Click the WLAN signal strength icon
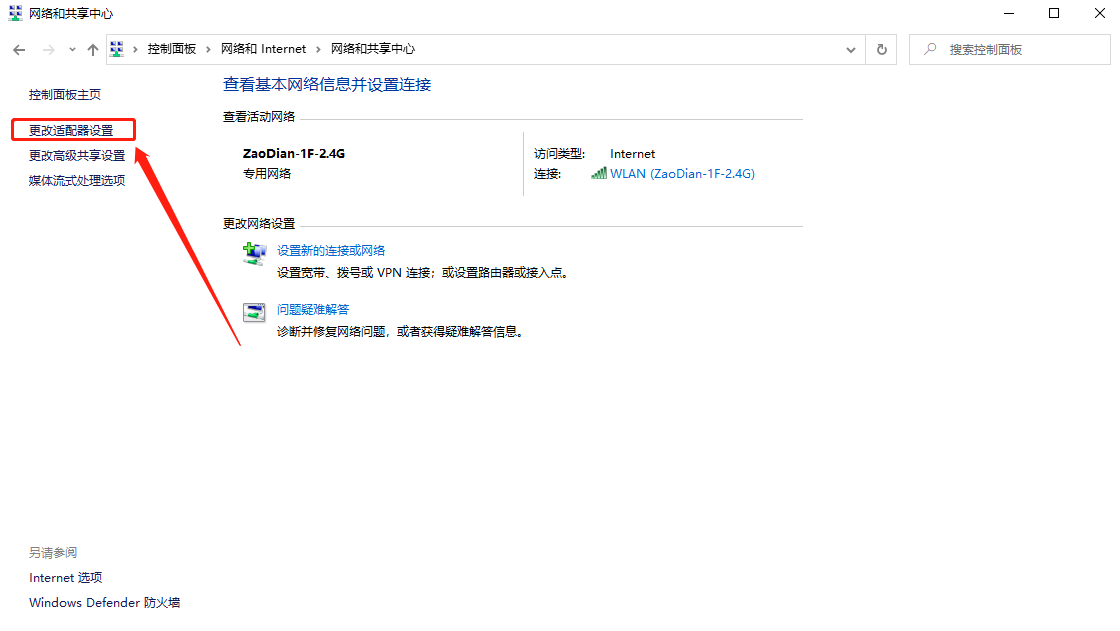The height and width of the screenshot is (631, 1120). [x=599, y=173]
